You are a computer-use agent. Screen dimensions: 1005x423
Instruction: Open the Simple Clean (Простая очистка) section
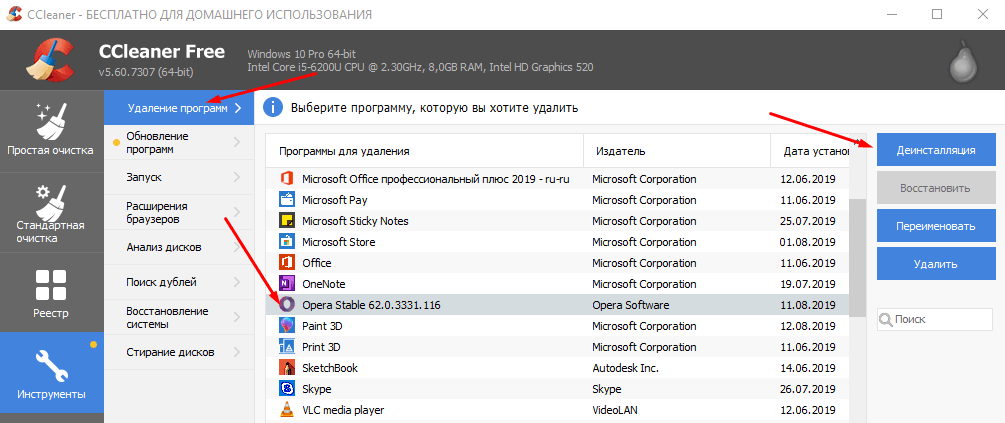point(51,131)
